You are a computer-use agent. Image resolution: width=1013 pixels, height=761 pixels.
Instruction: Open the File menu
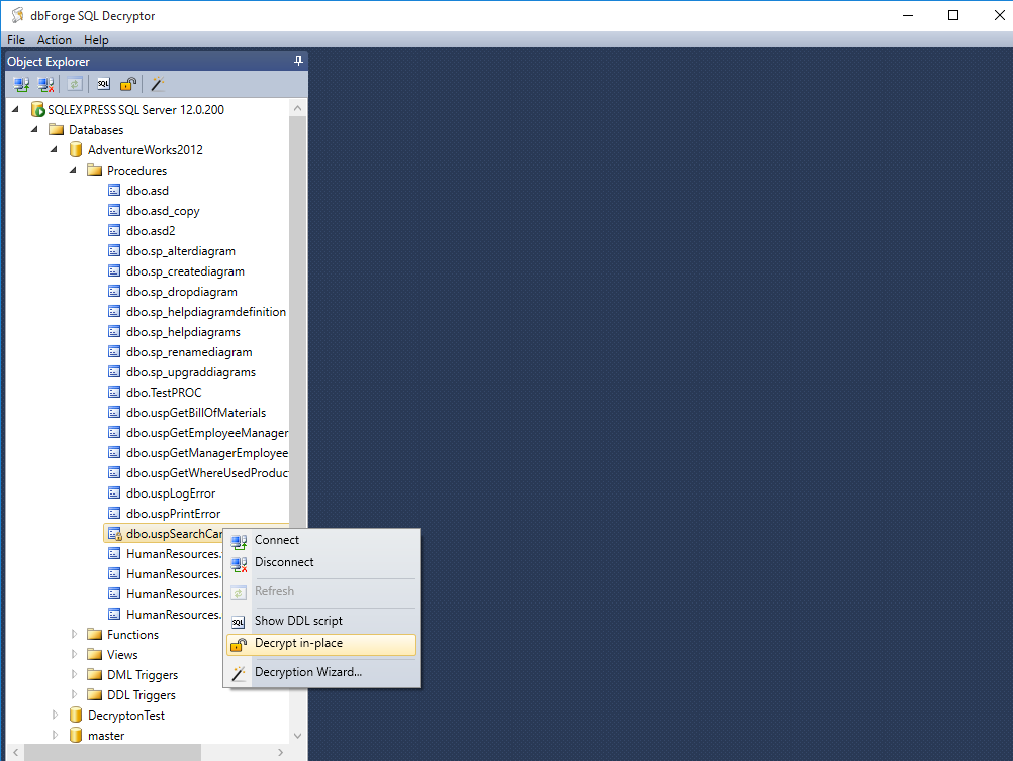pos(16,39)
